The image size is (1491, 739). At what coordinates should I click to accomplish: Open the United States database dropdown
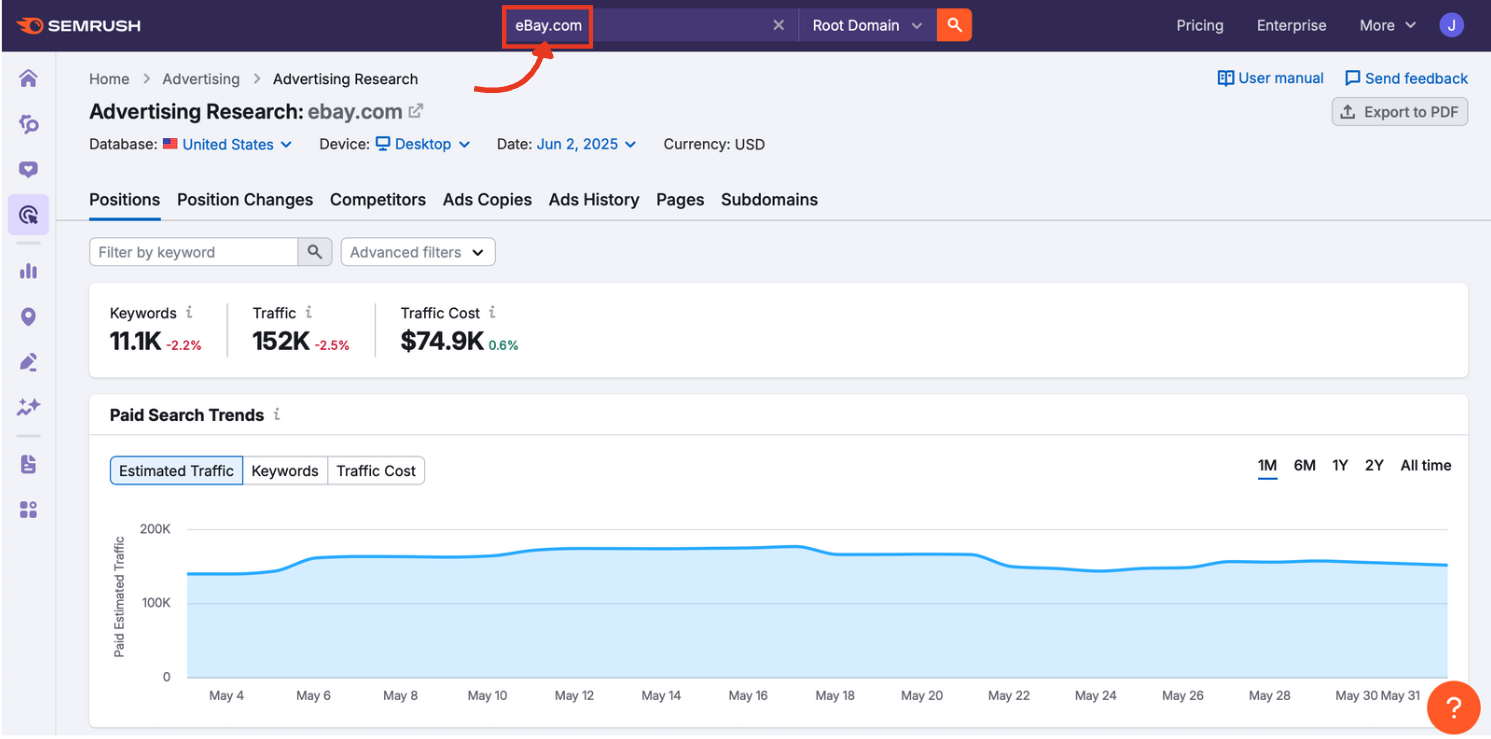[x=227, y=144]
